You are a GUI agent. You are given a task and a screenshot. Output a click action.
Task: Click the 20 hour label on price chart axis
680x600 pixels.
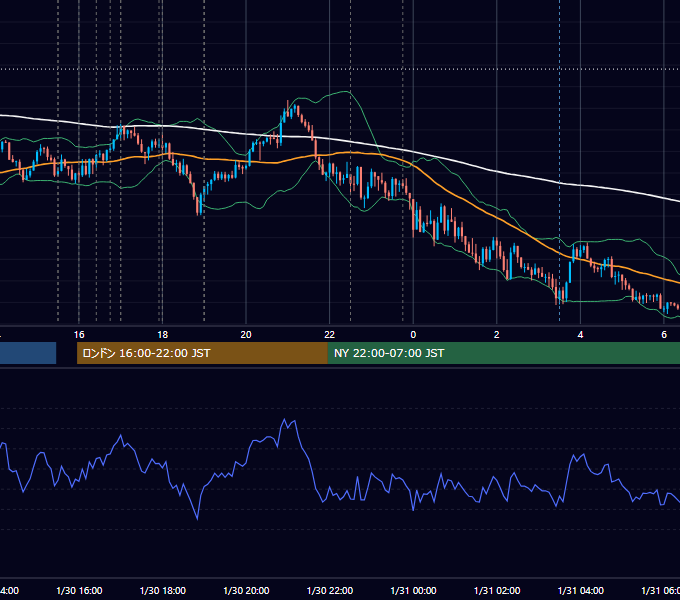[x=246, y=335]
